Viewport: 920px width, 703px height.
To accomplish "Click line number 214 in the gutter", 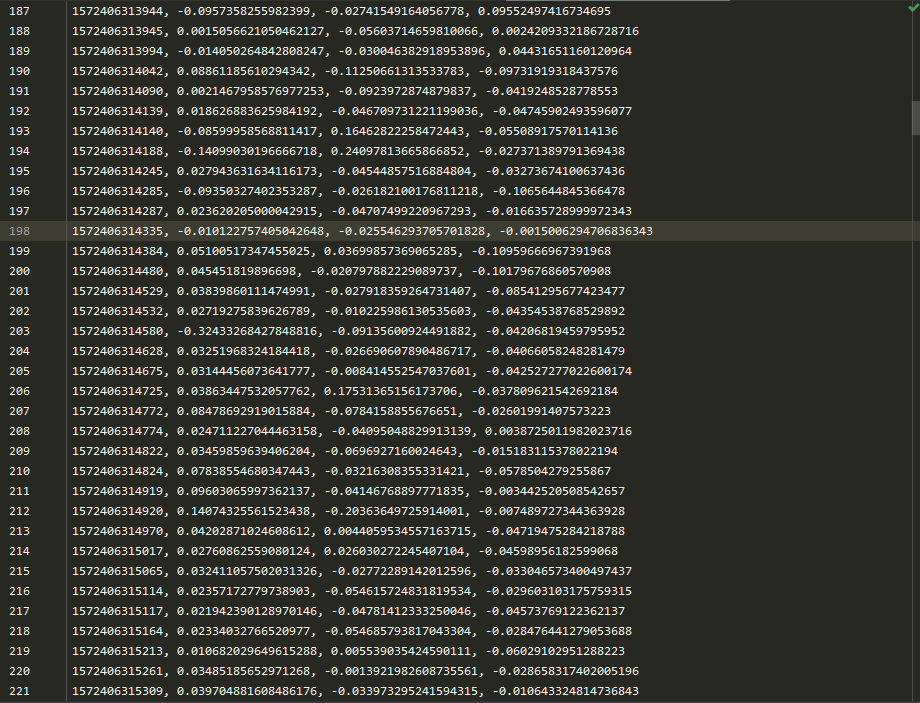I will tap(19, 551).
